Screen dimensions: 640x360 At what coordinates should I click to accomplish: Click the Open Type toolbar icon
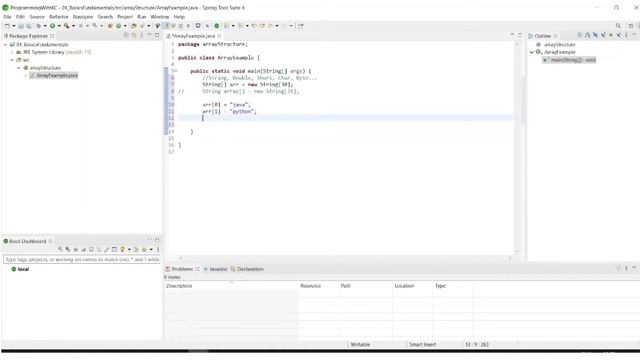[133, 26]
